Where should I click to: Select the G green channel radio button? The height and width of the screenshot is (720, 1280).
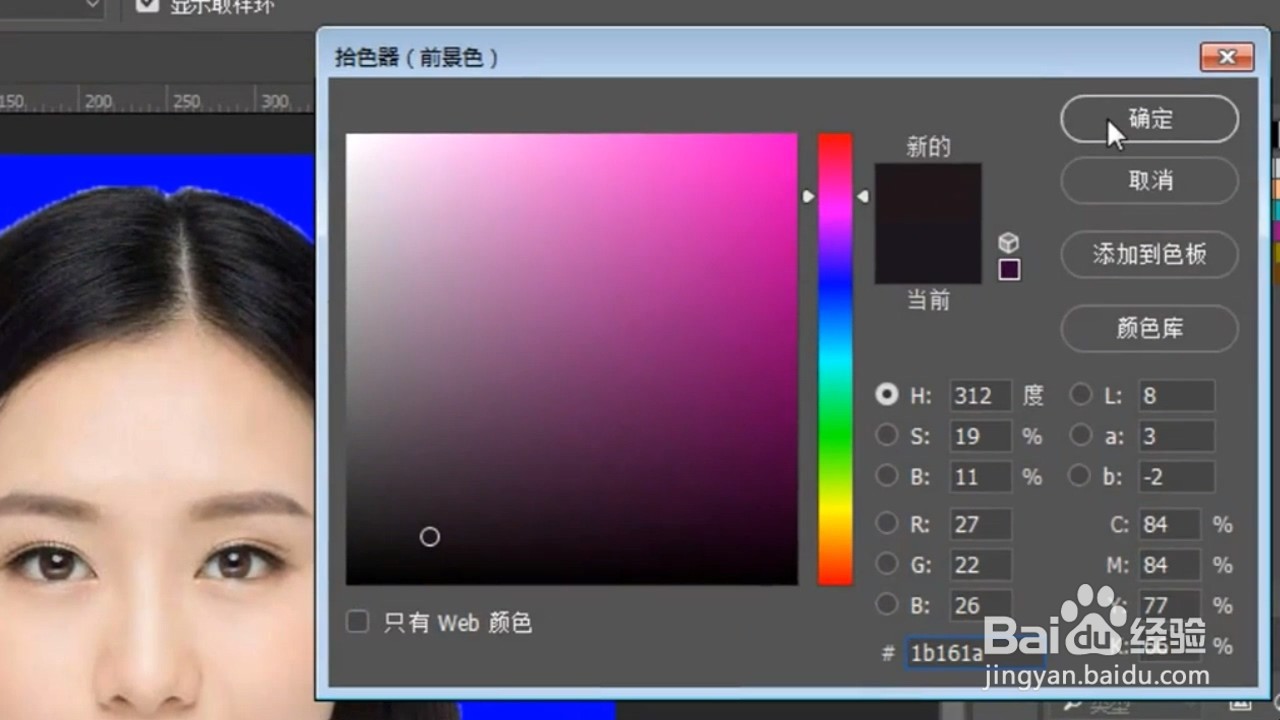(886, 564)
